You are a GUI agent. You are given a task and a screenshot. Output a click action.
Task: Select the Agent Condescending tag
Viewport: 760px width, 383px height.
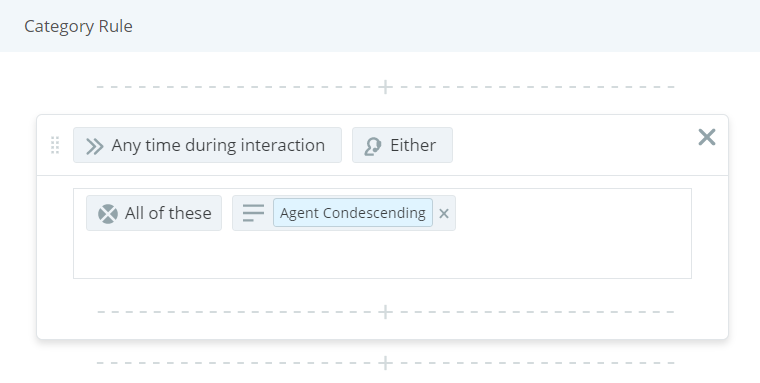(x=353, y=213)
